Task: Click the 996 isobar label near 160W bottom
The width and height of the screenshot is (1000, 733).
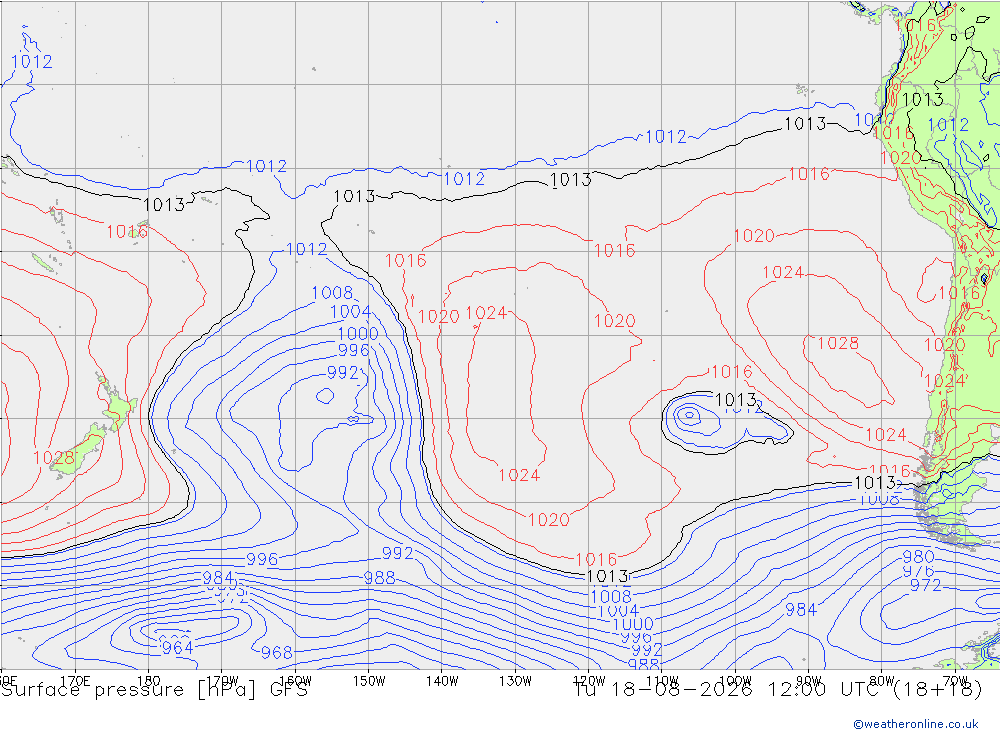Action: [x=262, y=559]
